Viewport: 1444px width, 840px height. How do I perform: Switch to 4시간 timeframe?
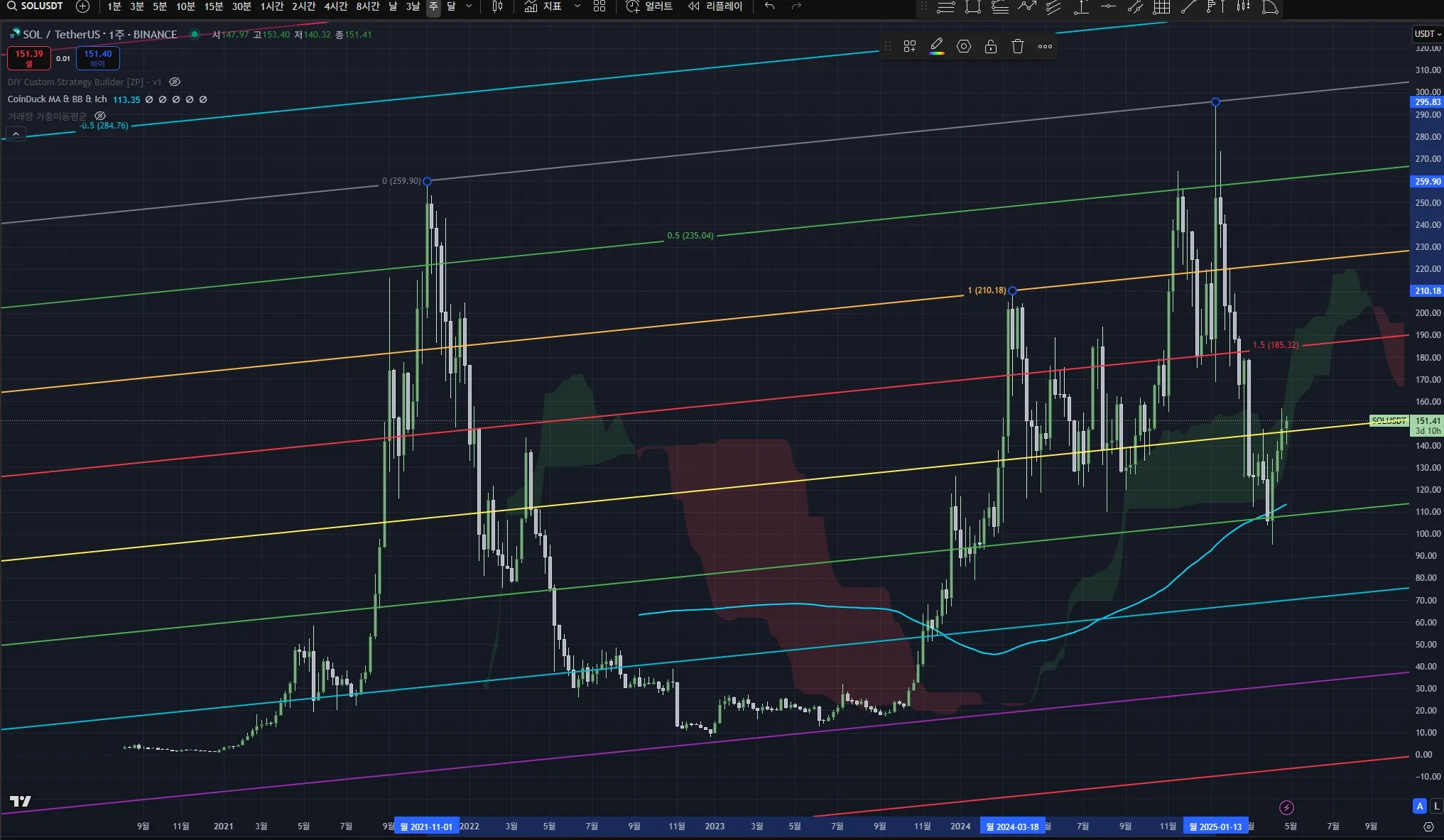(335, 6)
